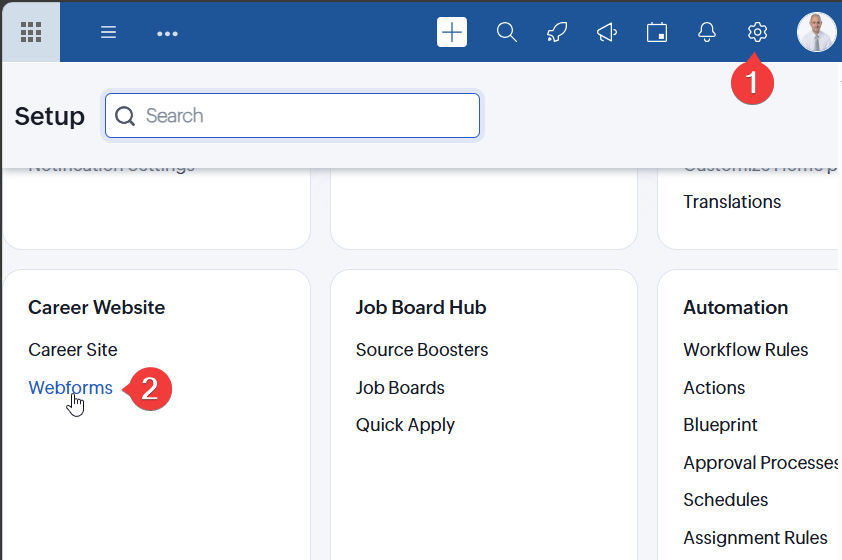The width and height of the screenshot is (842, 560).
Task: Open announcements megaphone icon
Action: [x=607, y=32]
